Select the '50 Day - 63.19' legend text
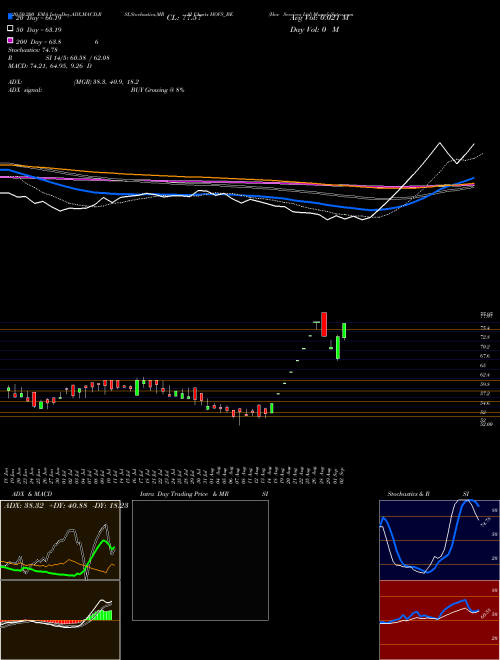This screenshot has width=500, height=660. (x=39, y=30)
